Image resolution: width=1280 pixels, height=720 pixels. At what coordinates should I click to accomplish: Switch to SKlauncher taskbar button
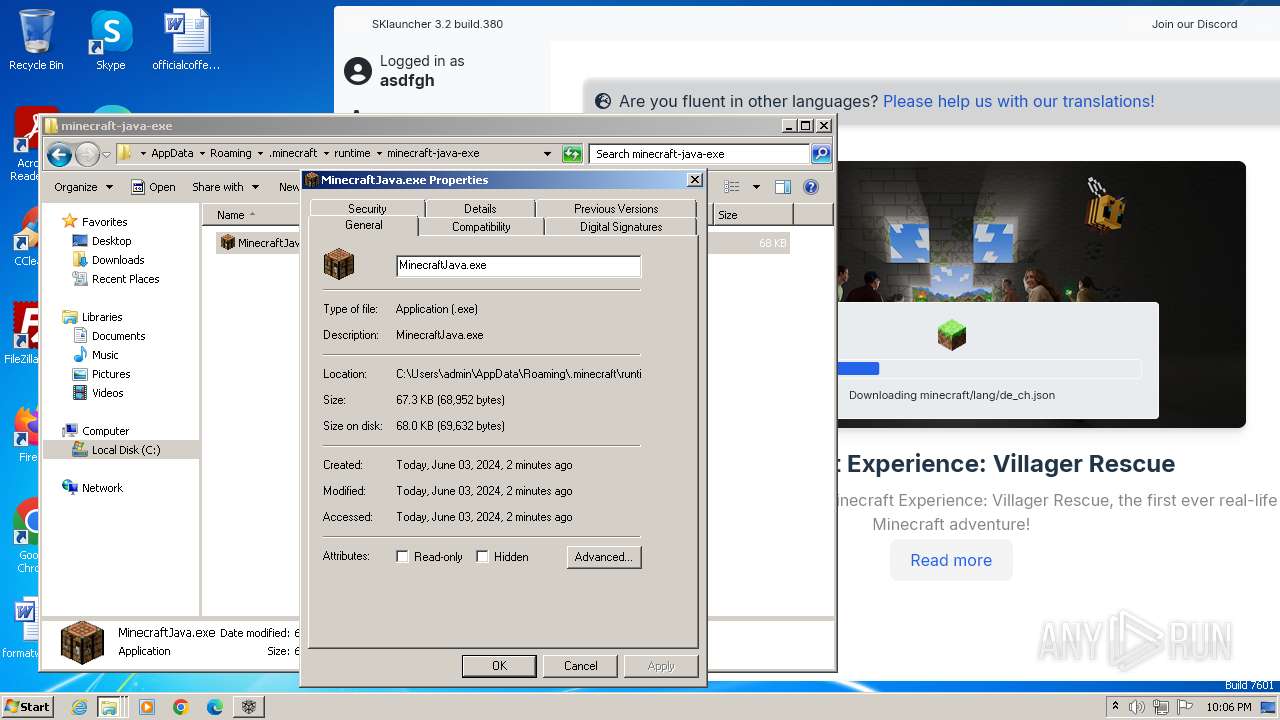(x=249, y=707)
